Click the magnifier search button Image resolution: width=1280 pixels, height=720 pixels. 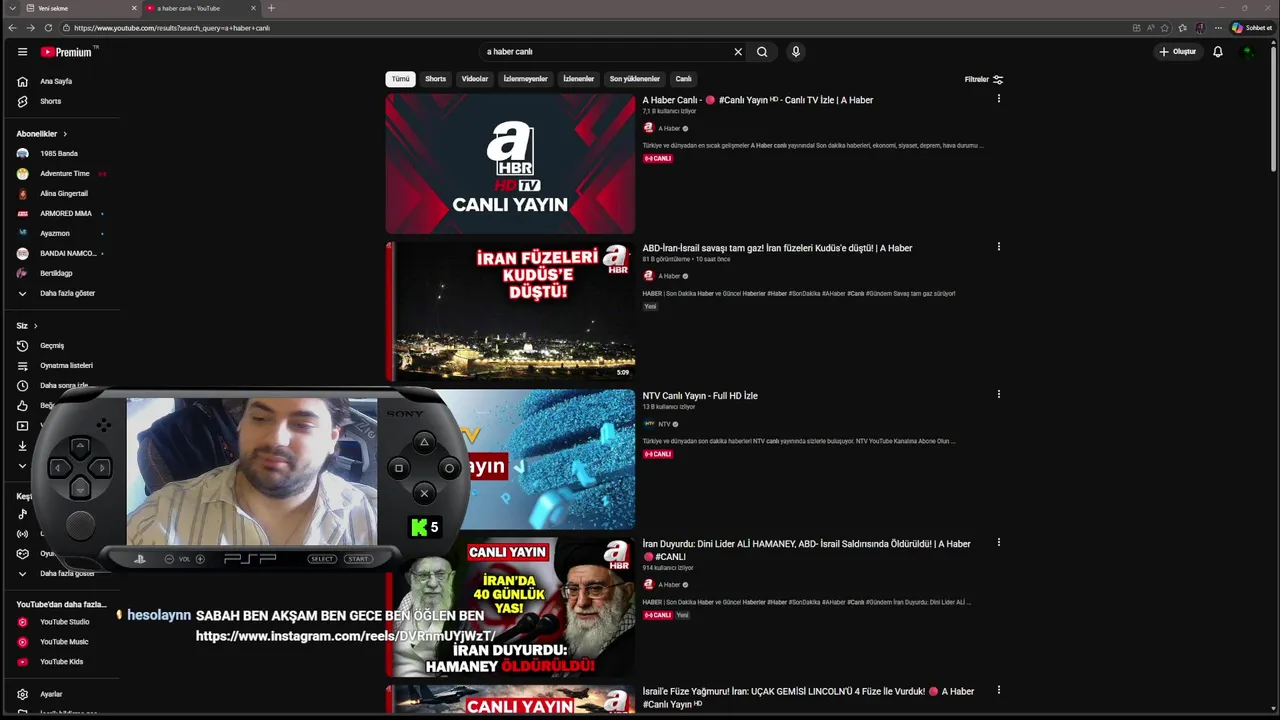[x=762, y=52]
